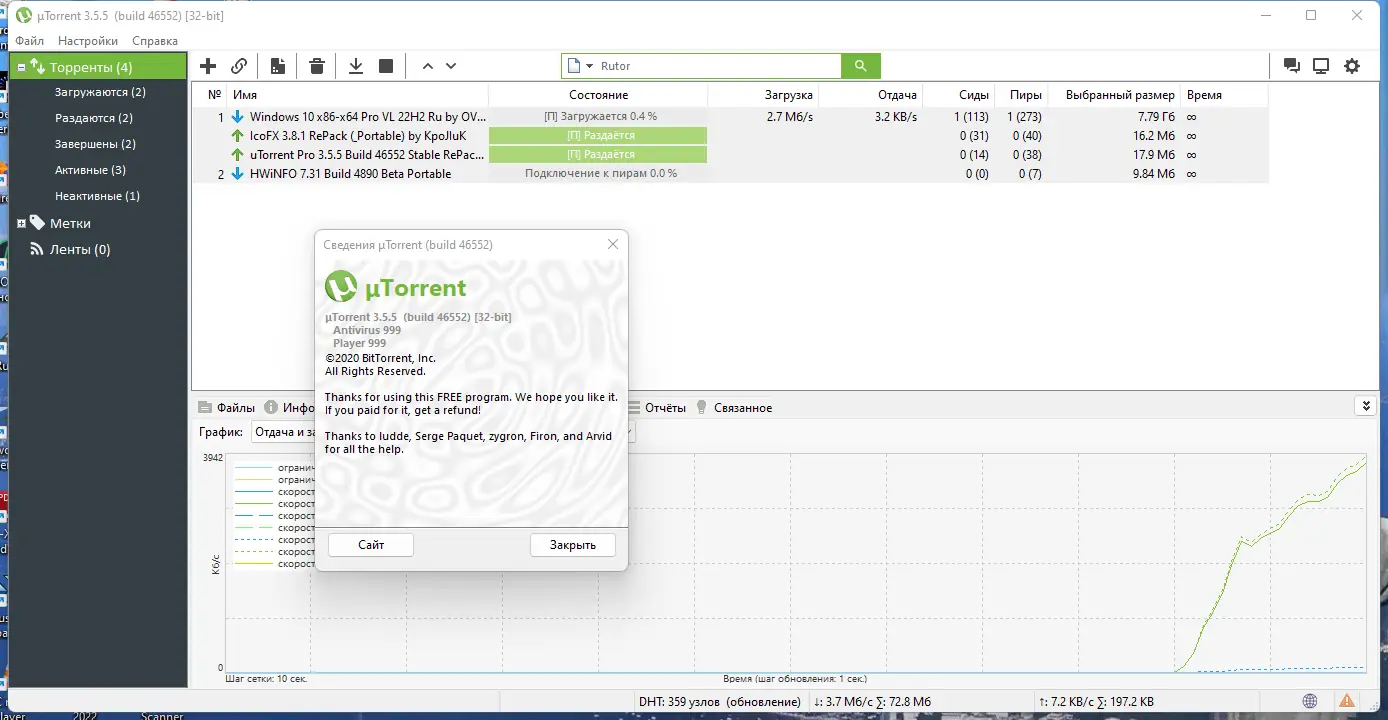1388x720 pixels.
Task: Open uTorrent preferences gear icon
Action: [x=1352, y=65]
